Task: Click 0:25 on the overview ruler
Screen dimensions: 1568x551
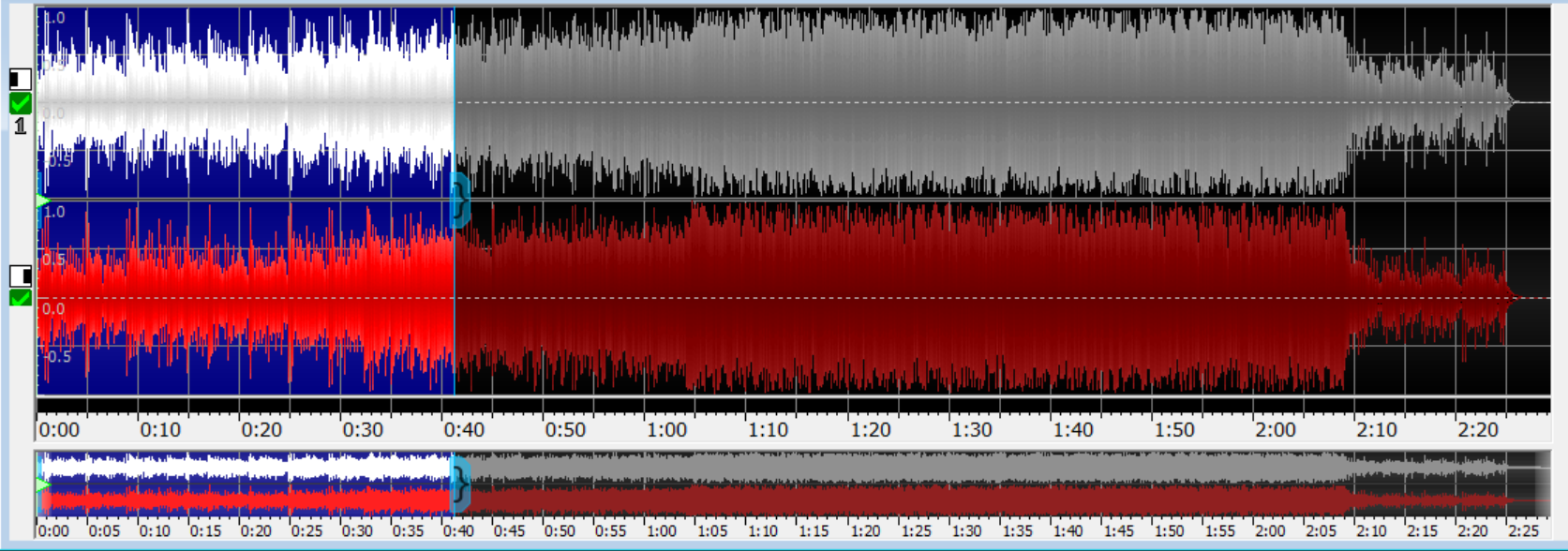Action: coord(306,531)
